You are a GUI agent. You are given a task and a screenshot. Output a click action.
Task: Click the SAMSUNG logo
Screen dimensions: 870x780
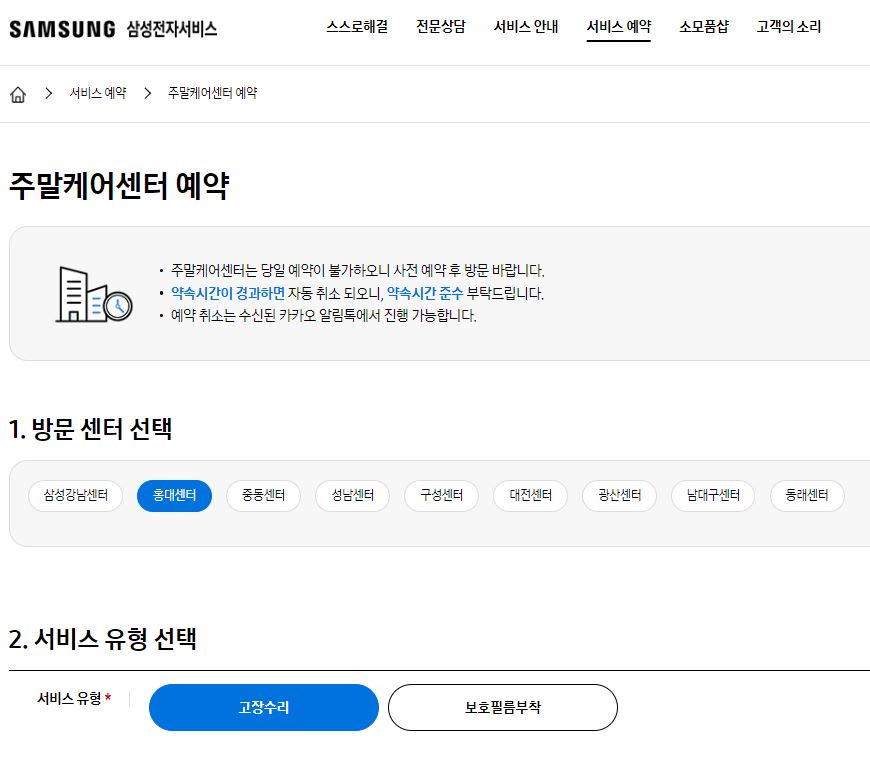point(62,27)
